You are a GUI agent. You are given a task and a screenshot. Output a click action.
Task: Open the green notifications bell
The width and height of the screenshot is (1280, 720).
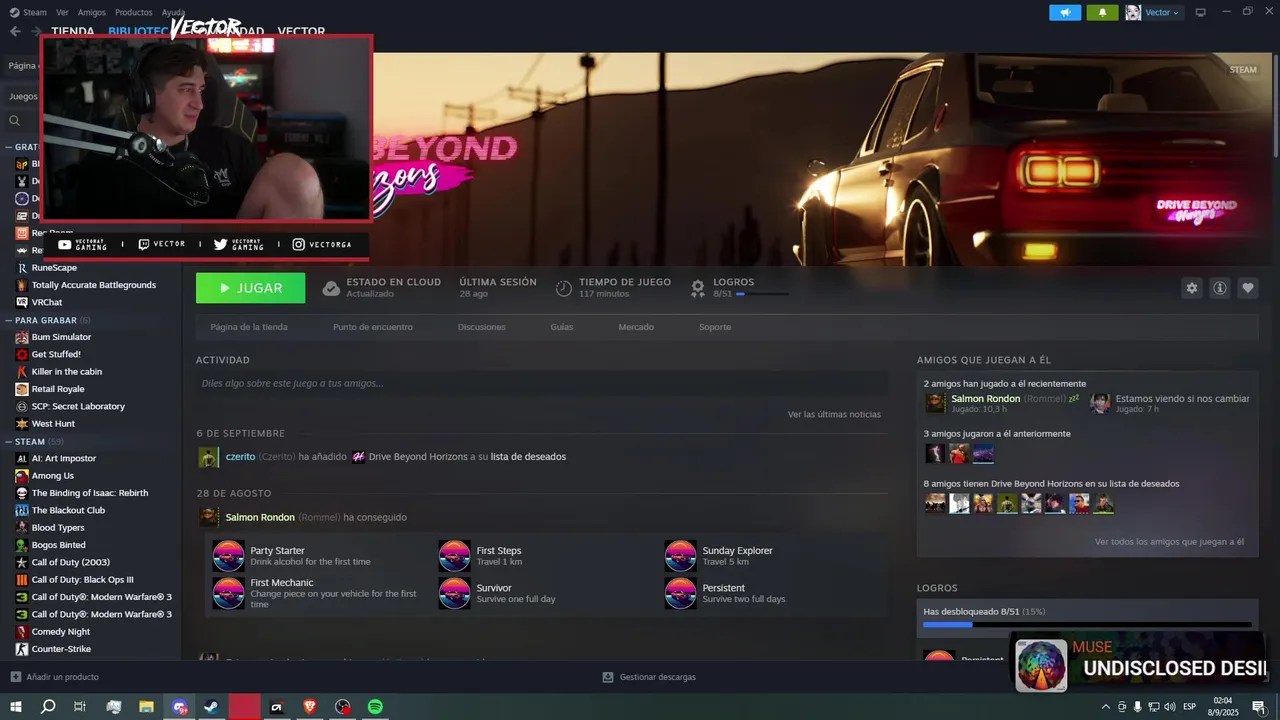[1102, 12]
